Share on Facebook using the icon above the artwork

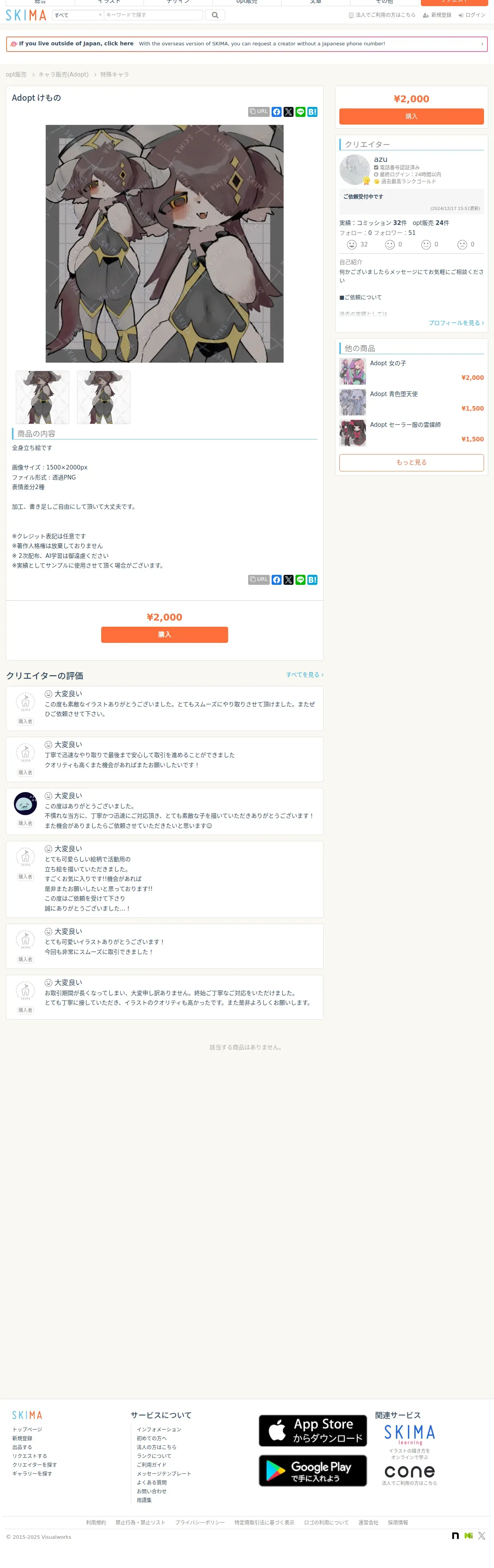coord(277,112)
